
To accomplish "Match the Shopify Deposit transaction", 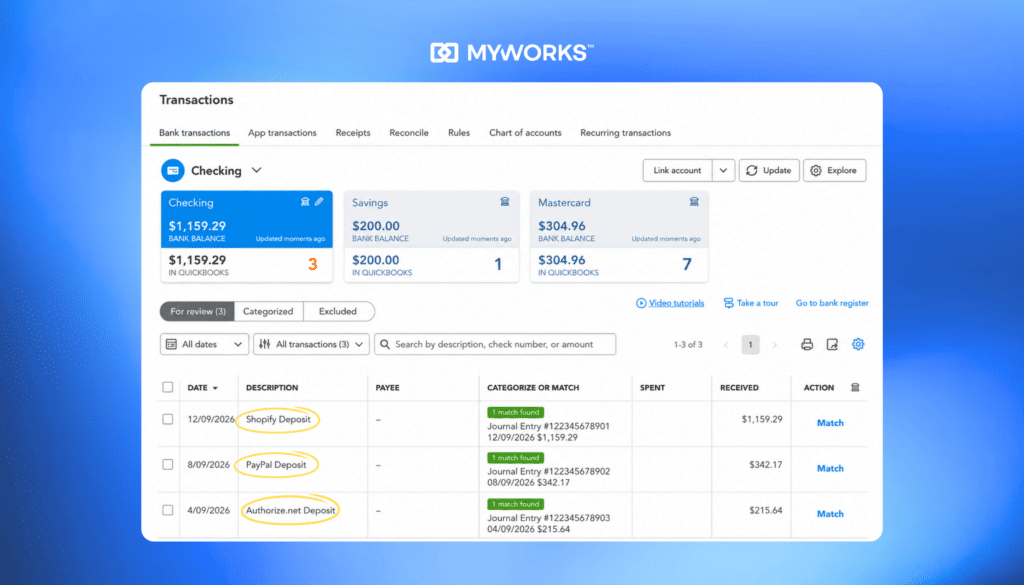I will tap(830, 423).
